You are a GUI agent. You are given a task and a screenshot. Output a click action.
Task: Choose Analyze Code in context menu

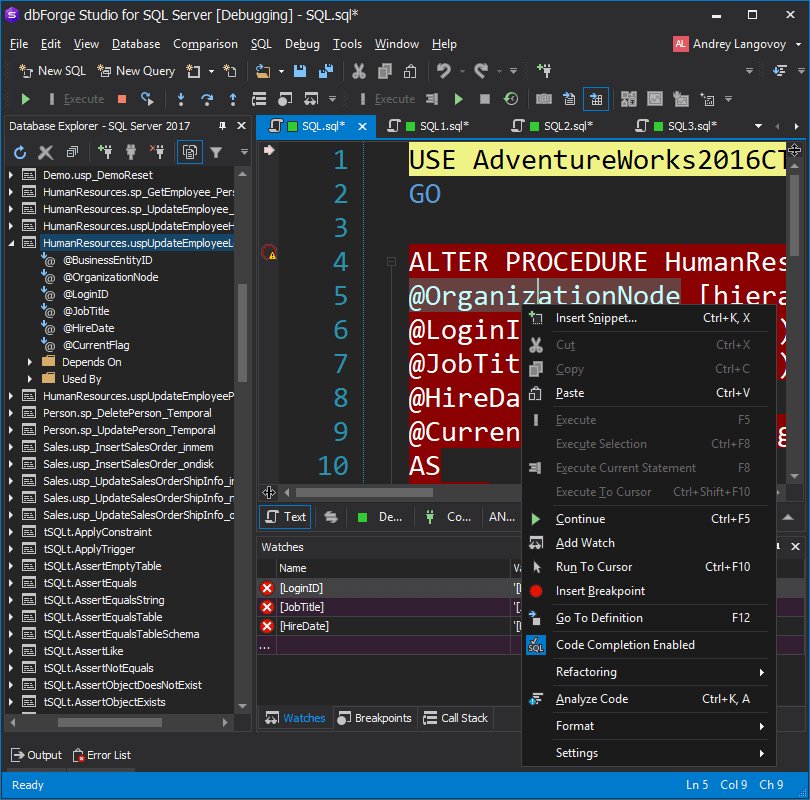[648, 699]
